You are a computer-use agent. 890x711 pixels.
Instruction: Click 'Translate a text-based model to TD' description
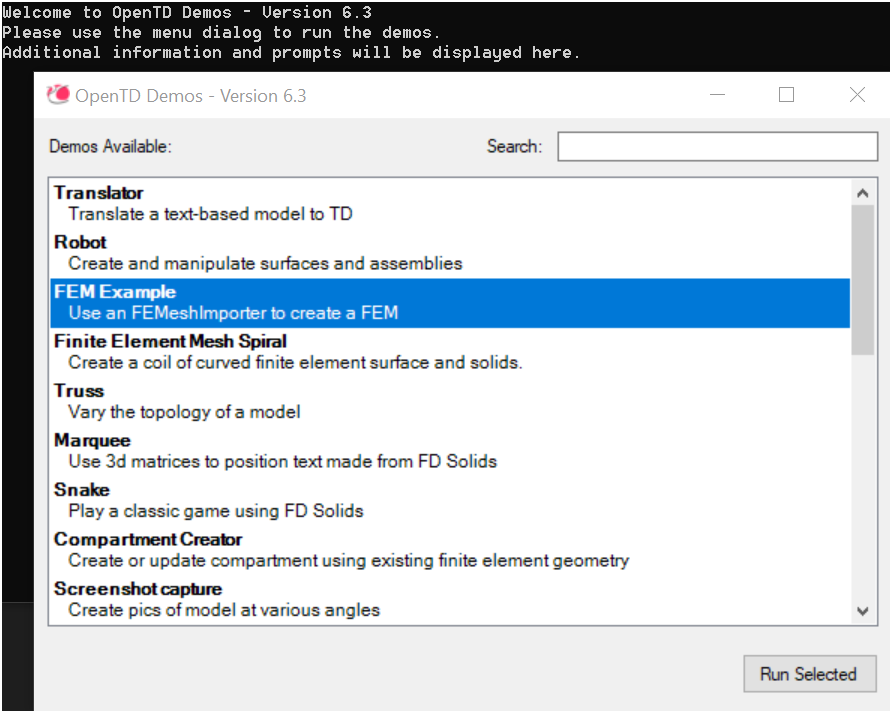[x=211, y=214]
